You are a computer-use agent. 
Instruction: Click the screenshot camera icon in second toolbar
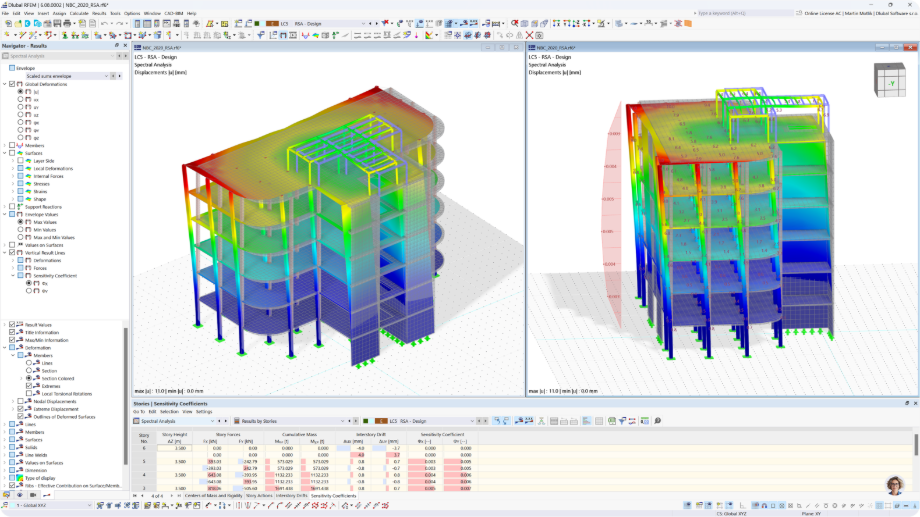[539, 35]
